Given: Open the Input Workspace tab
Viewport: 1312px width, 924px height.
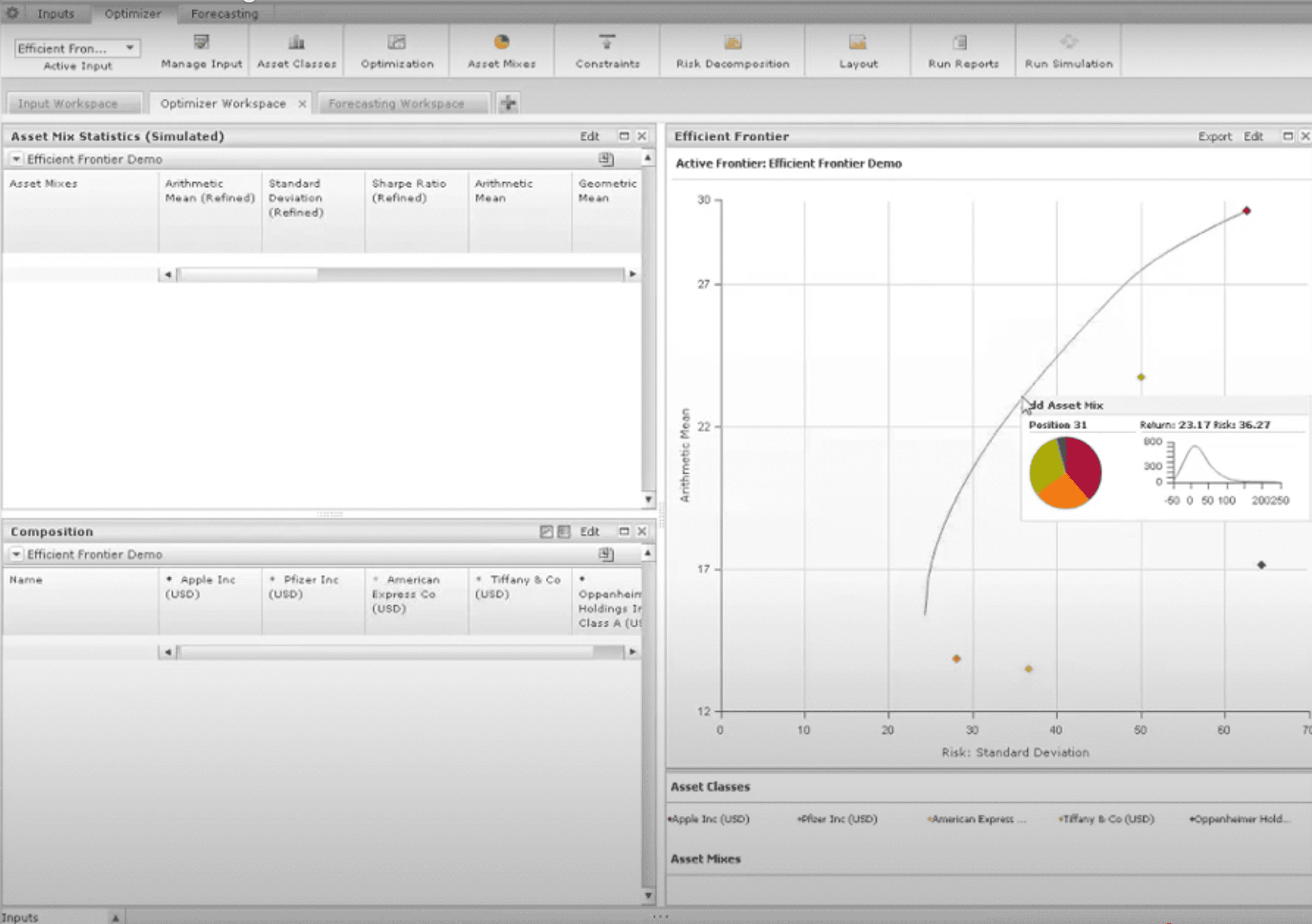Looking at the screenshot, I should [x=74, y=103].
